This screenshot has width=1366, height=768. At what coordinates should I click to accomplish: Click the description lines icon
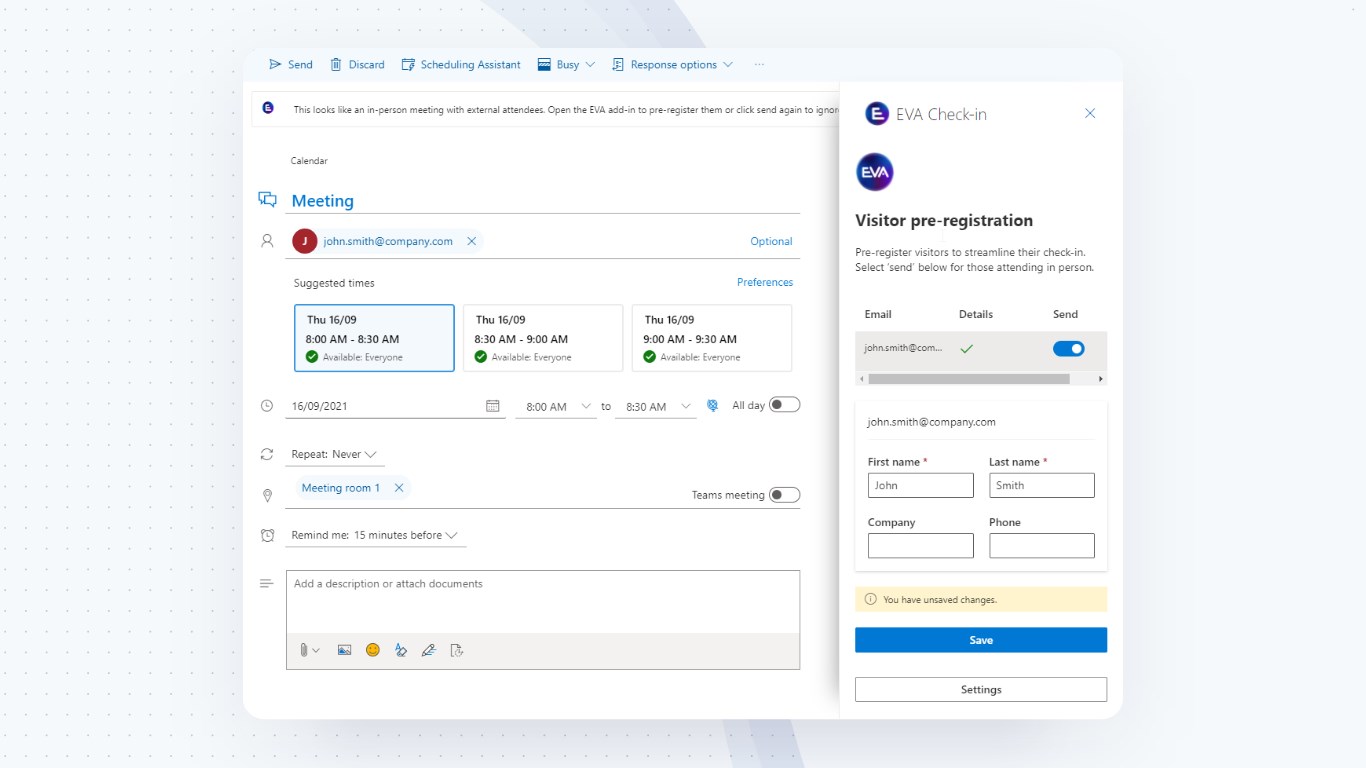pyautogui.click(x=267, y=583)
